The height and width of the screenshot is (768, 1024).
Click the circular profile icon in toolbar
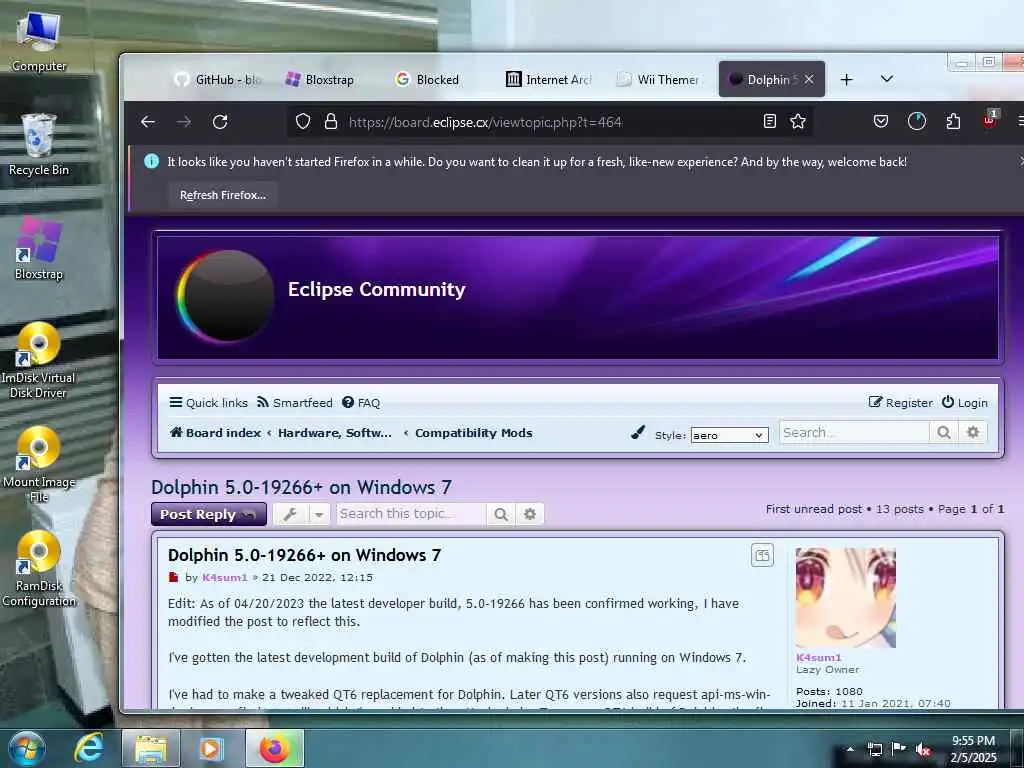click(917, 121)
